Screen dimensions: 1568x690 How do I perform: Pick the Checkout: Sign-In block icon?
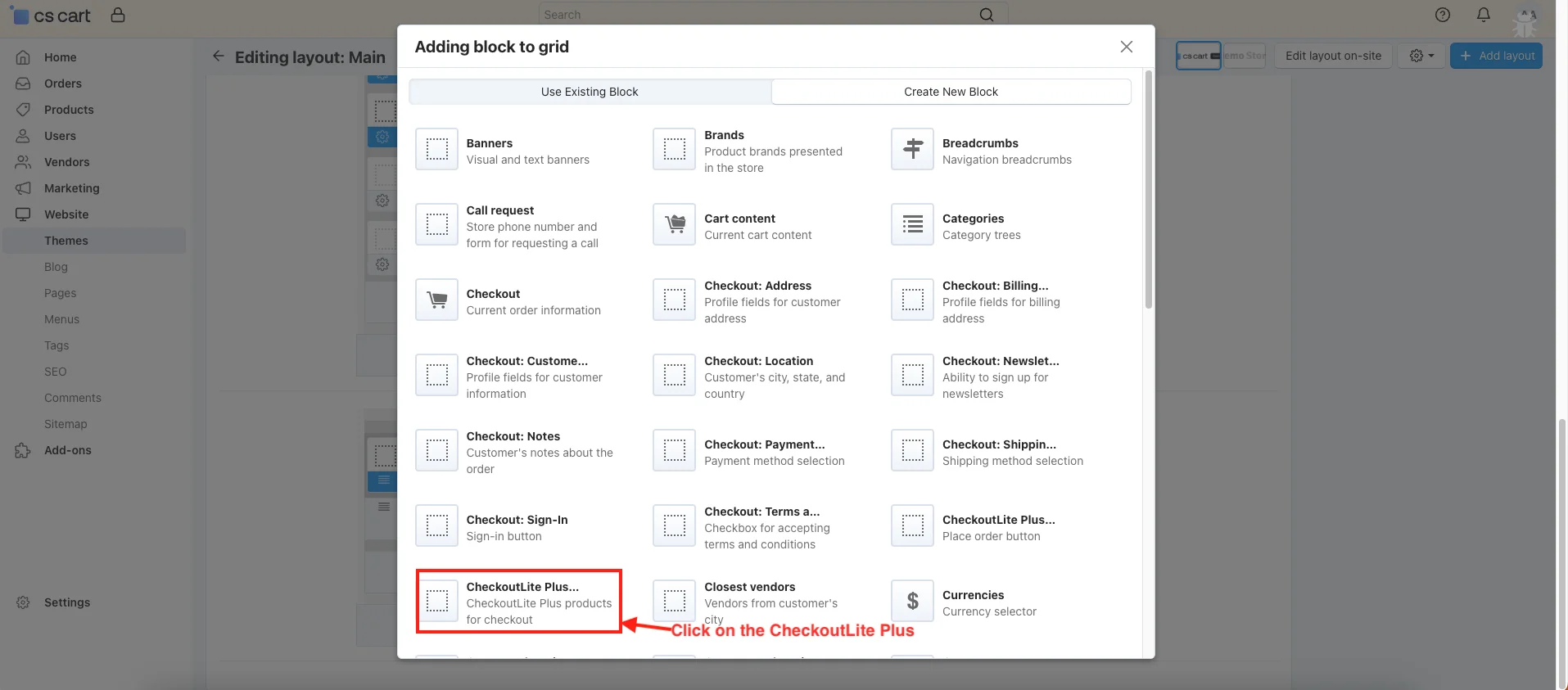[436, 525]
